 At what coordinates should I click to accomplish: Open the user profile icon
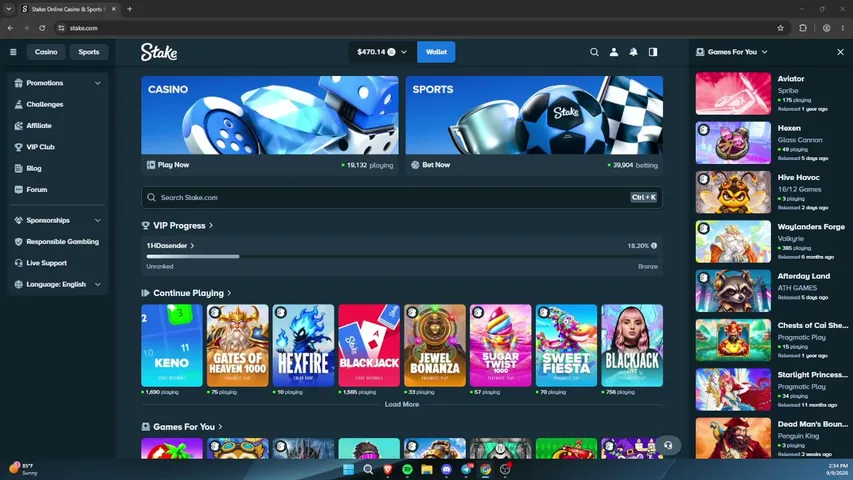pos(614,52)
